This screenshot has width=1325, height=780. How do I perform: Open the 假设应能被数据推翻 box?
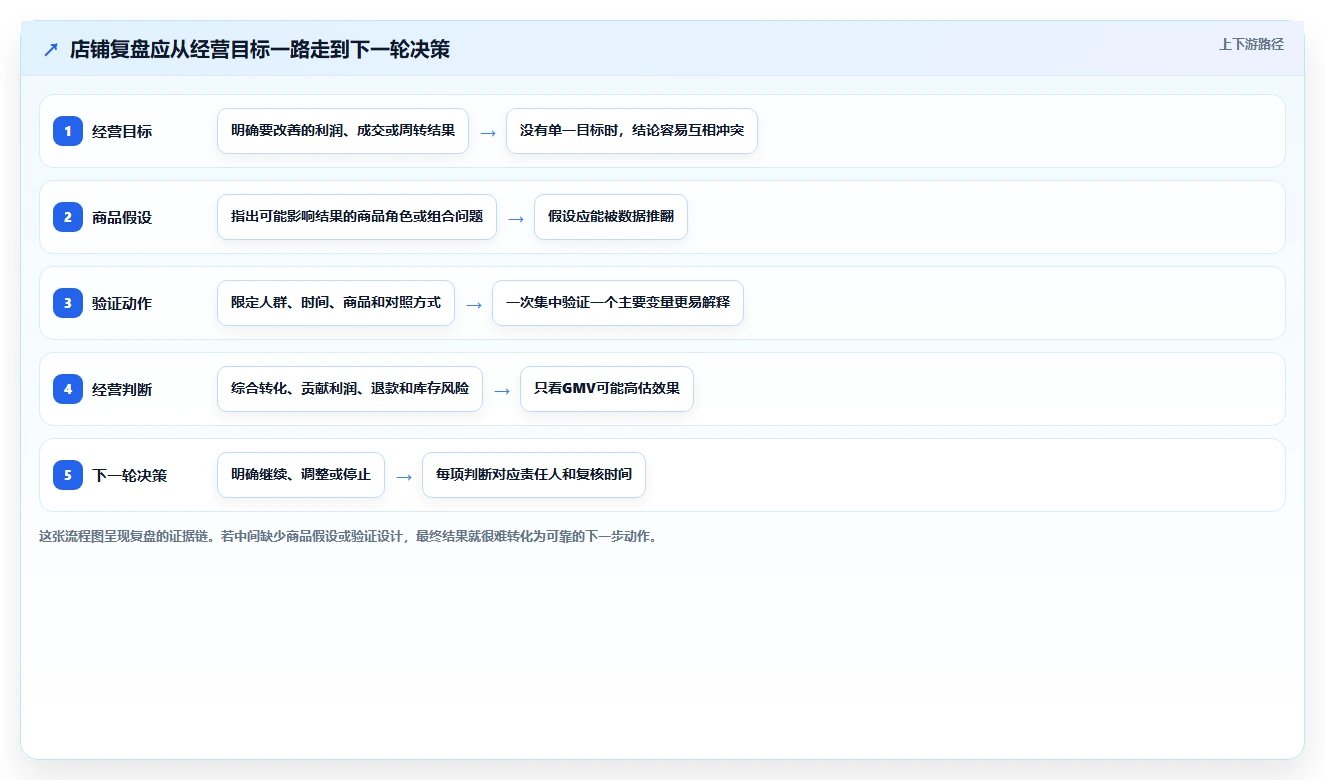pyautogui.click(x=611, y=217)
